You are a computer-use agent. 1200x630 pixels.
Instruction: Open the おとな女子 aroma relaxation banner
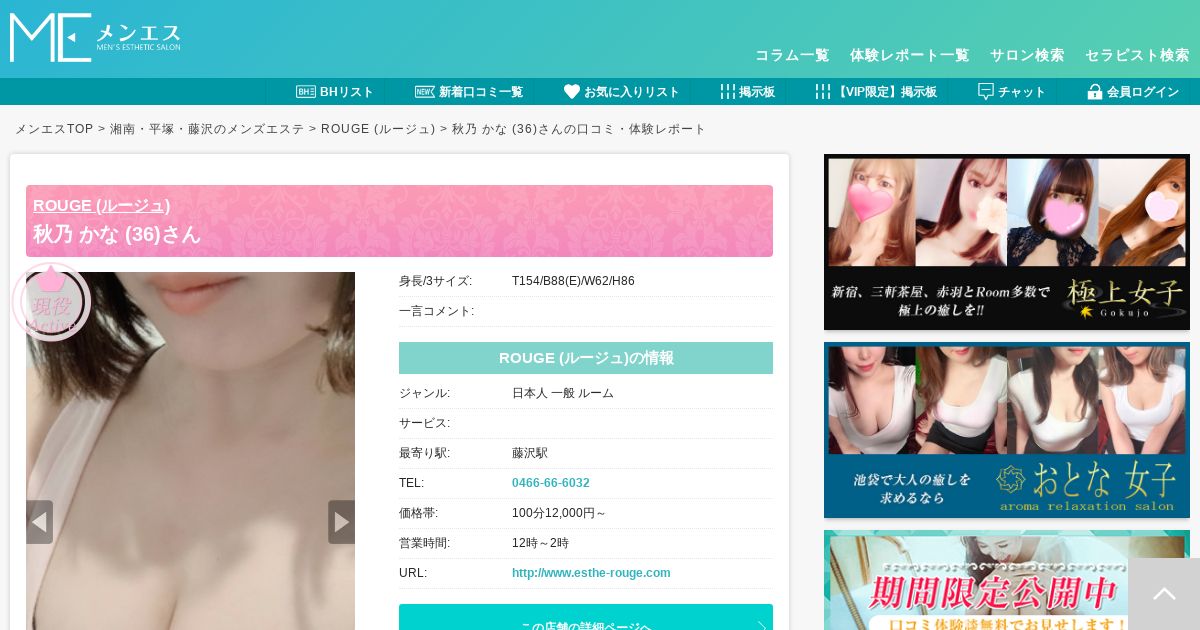[x=1007, y=430]
